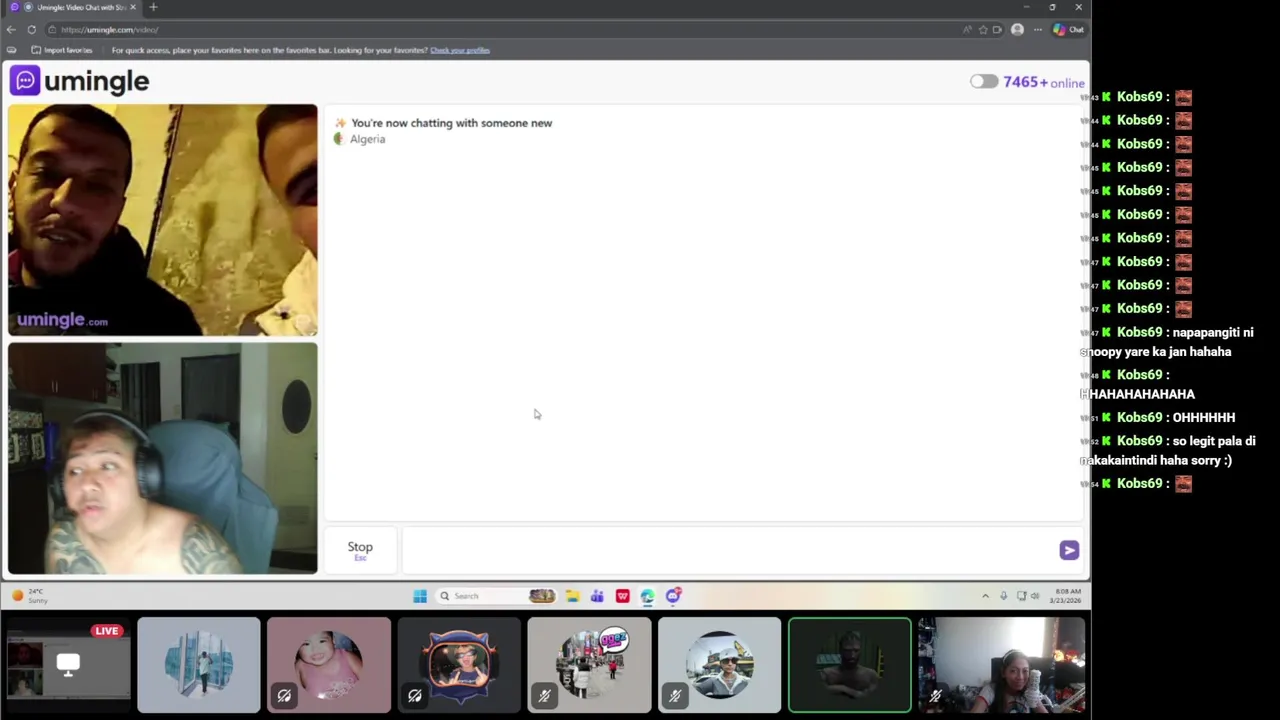Open the Copilot Chat button
Screen dimensions: 1280x720
coord(1068,30)
